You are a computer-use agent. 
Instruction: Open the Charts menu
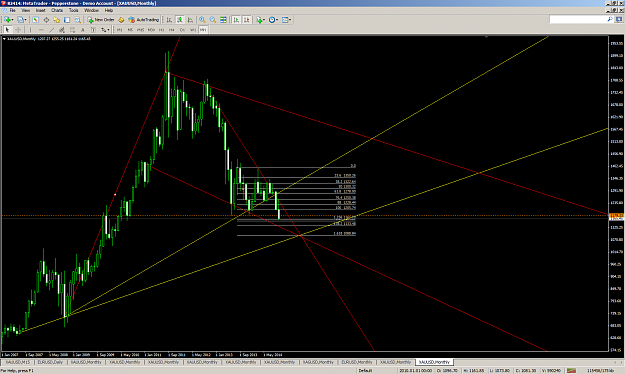click(x=57, y=10)
